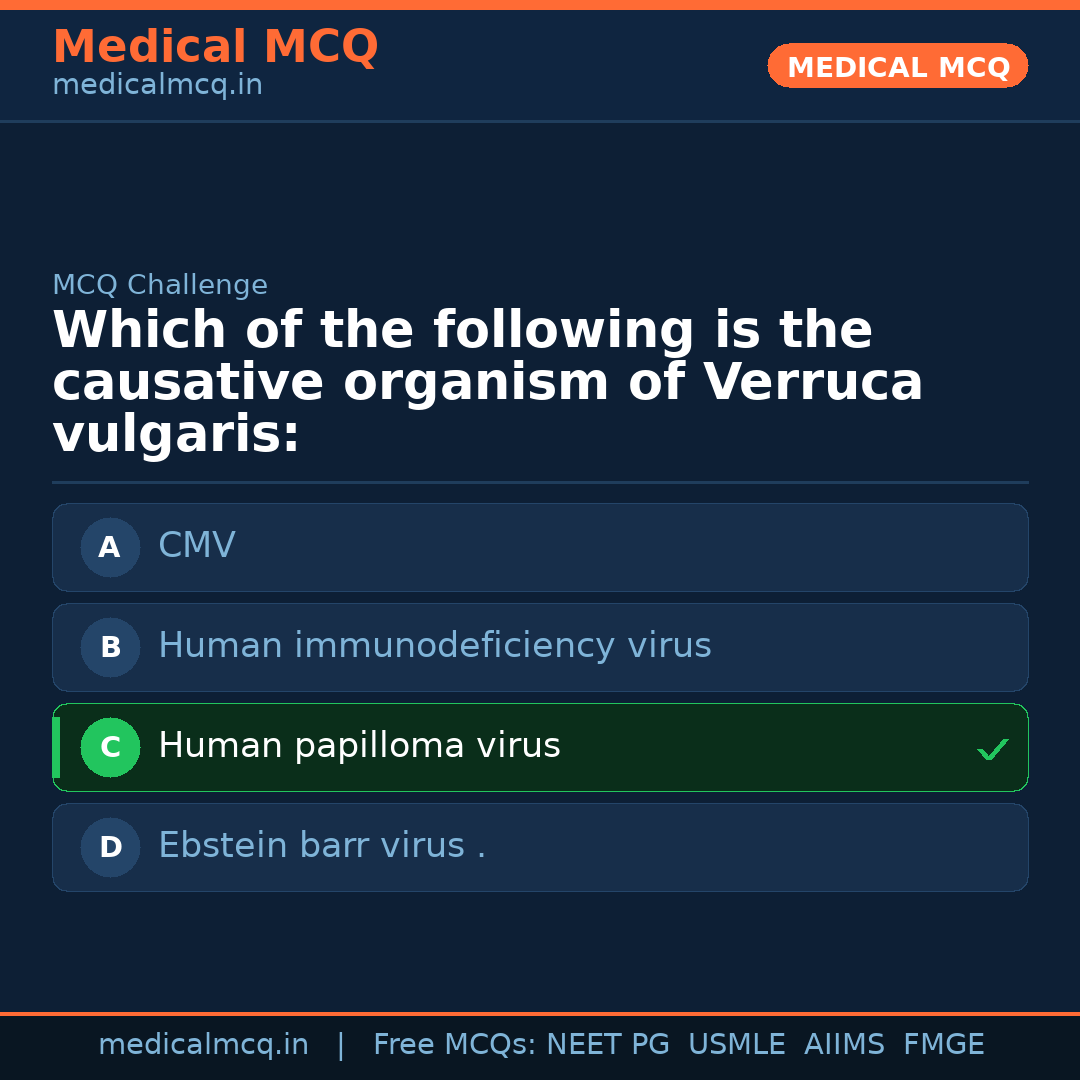Click the orange MEDICAL MCQ badge
This screenshot has width=1080, height=1080.
click(x=897, y=67)
